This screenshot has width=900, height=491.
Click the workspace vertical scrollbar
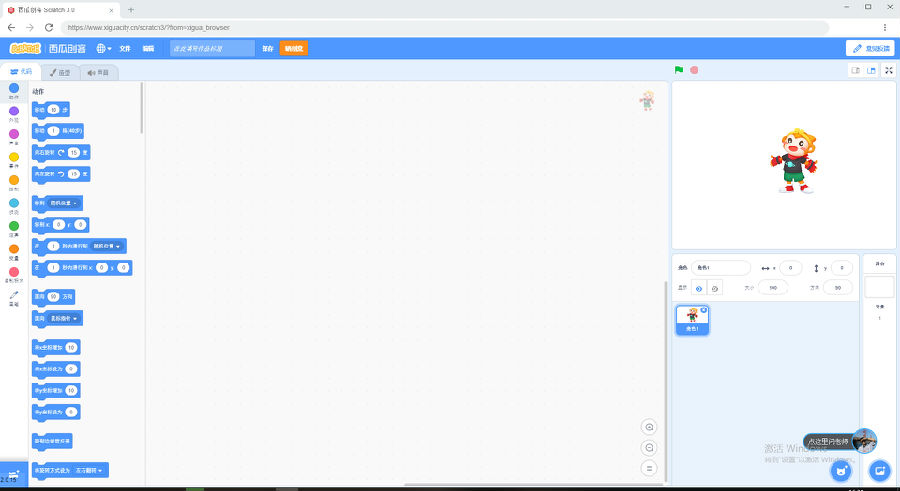coord(666,381)
